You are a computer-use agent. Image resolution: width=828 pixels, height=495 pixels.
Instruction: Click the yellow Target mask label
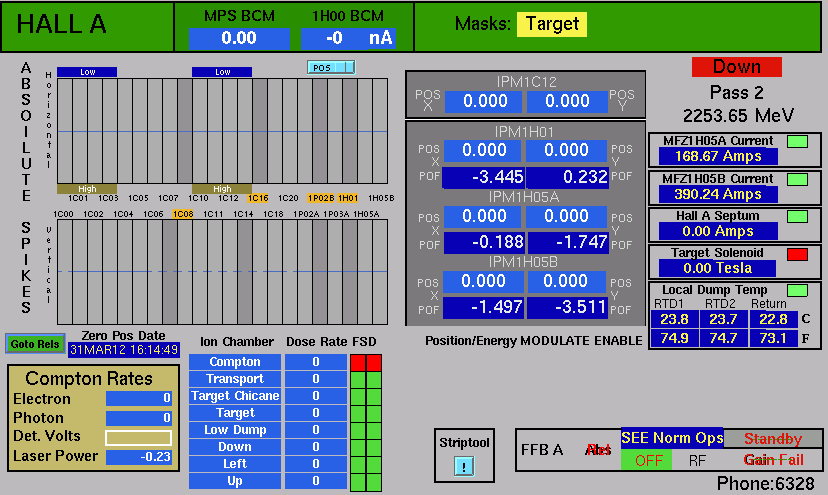point(552,24)
